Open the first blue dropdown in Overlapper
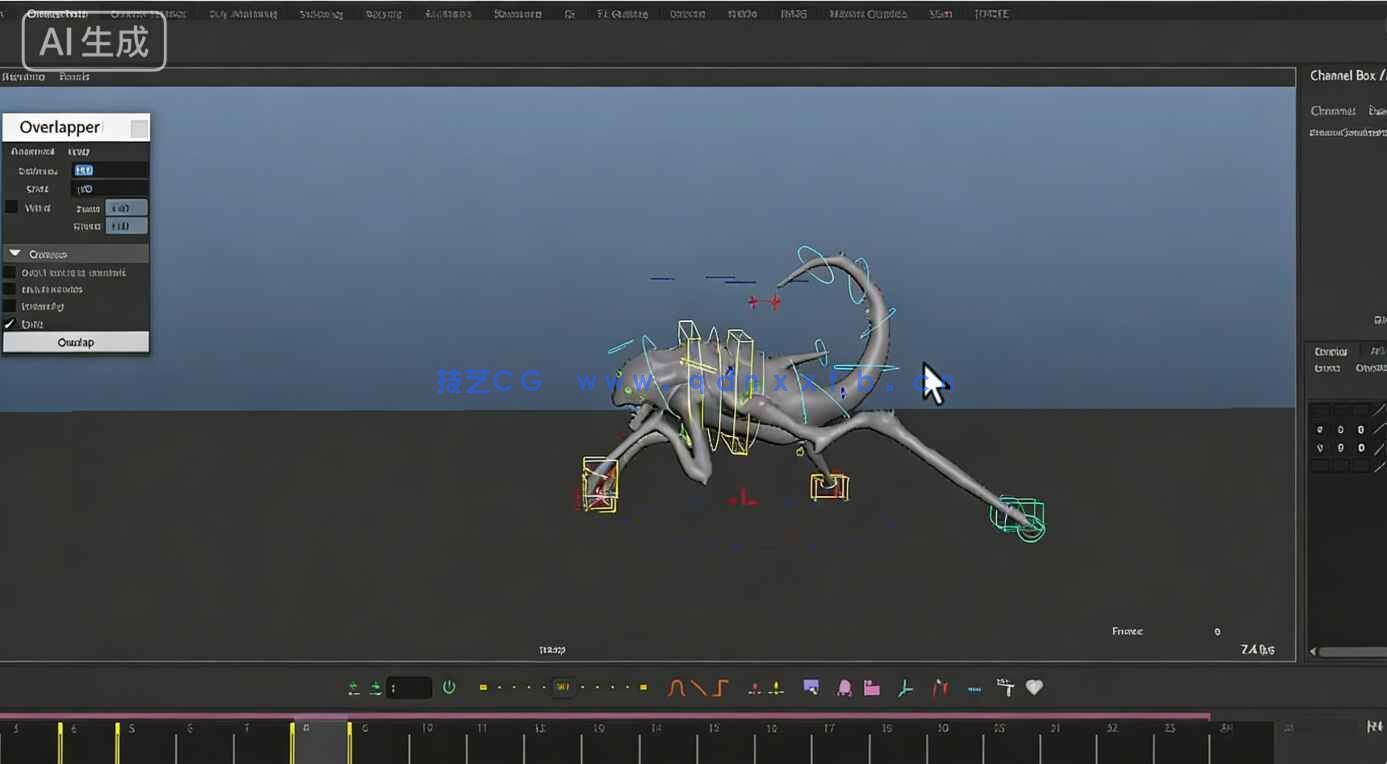This screenshot has width=1387, height=764. pyautogui.click(x=126, y=208)
